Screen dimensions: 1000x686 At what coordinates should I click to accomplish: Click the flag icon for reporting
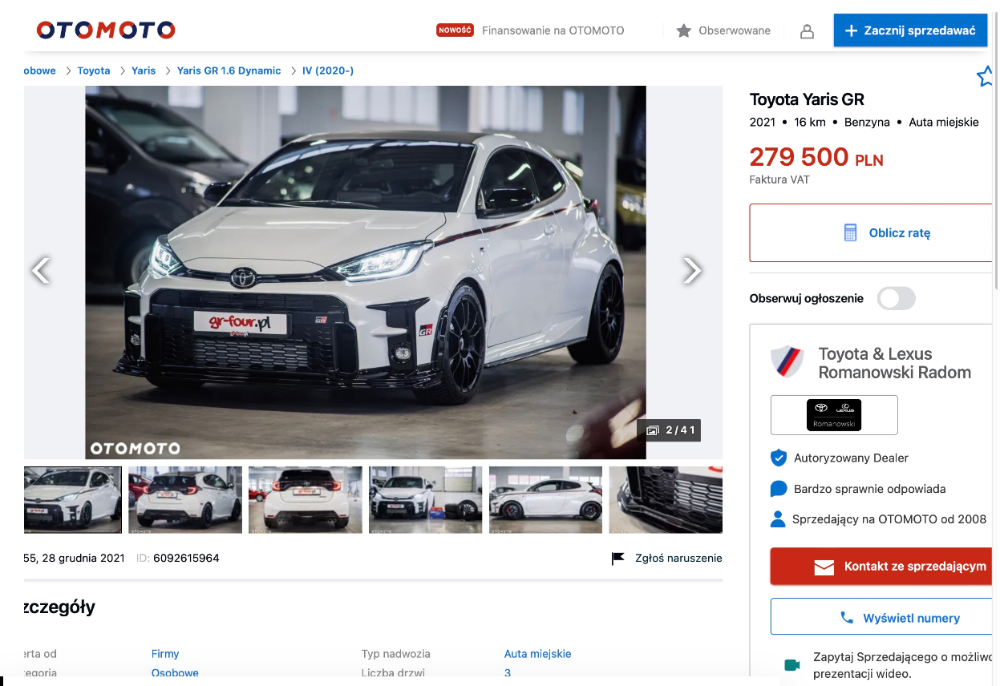(x=617, y=558)
